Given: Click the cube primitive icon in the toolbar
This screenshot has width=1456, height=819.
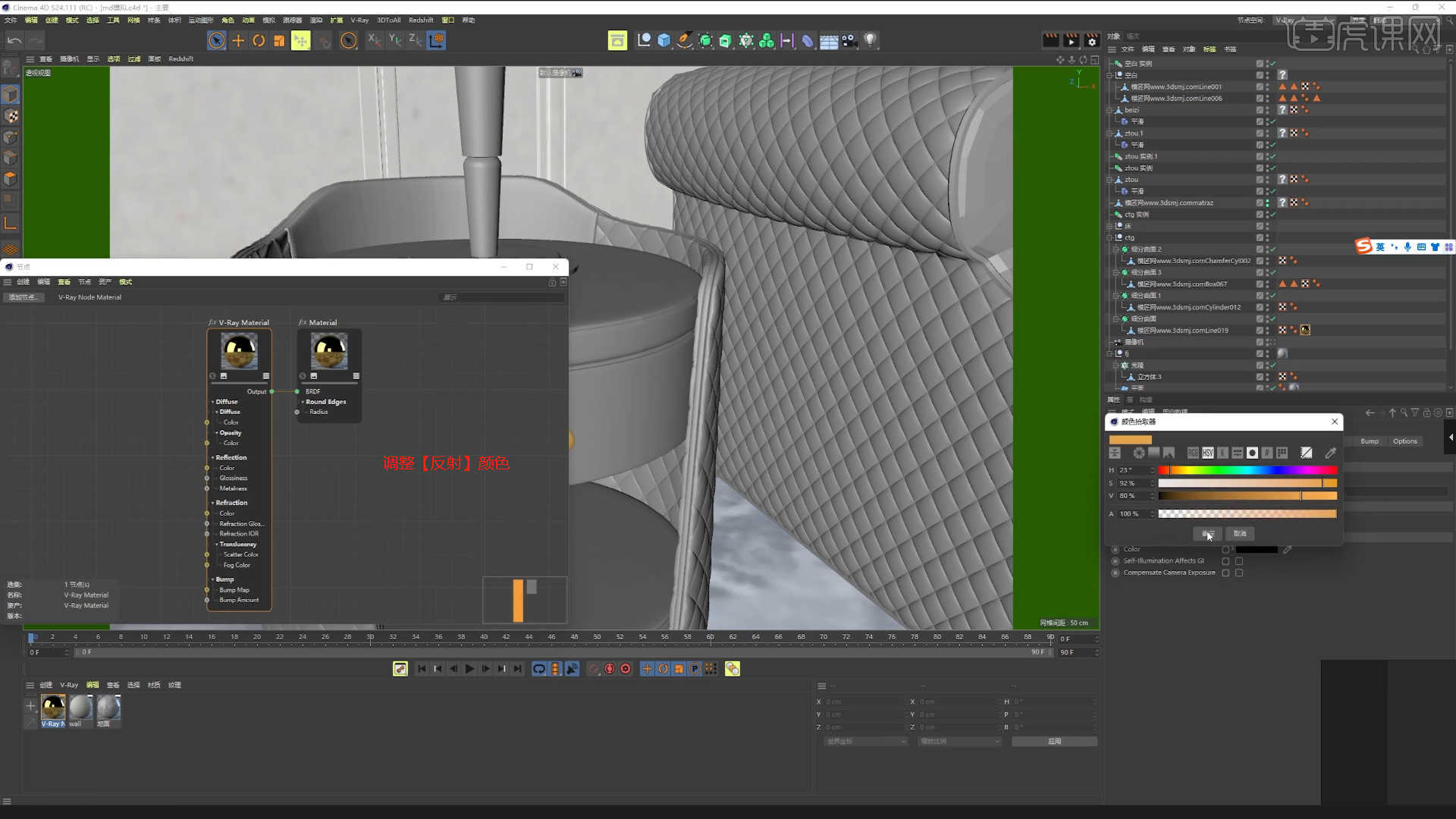Looking at the screenshot, I should coord(664,40).
